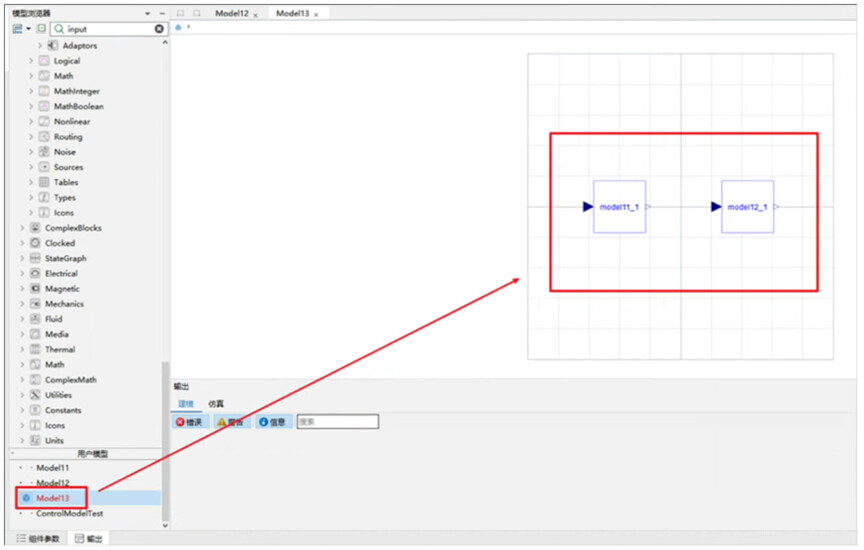Click the Mechanics library icon
The image size is (864, 550).
(35, 303)
